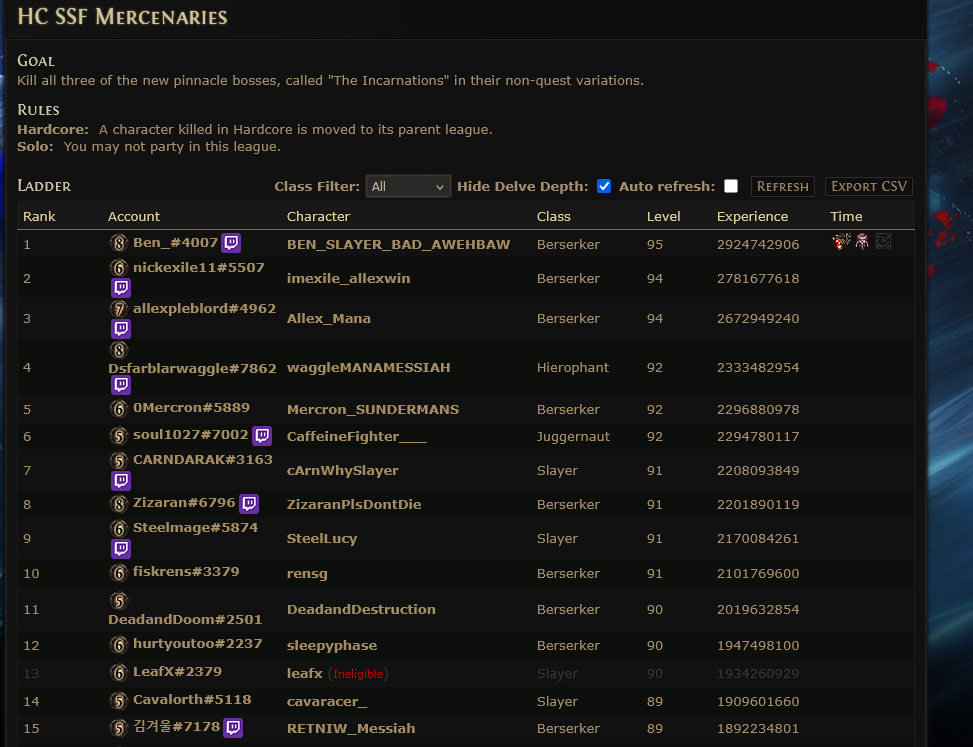The height and width of the screenshot is (747, 973).
Task: Click the Time column header
Action: (846, 217)
